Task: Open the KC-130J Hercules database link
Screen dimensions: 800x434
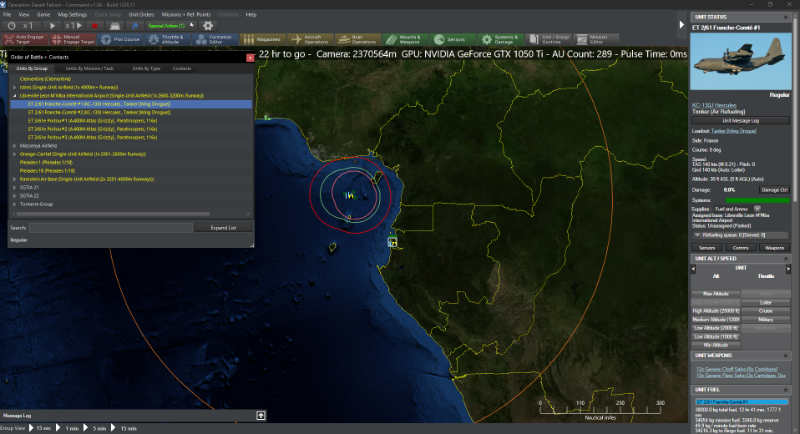Action: pos(714,105)
